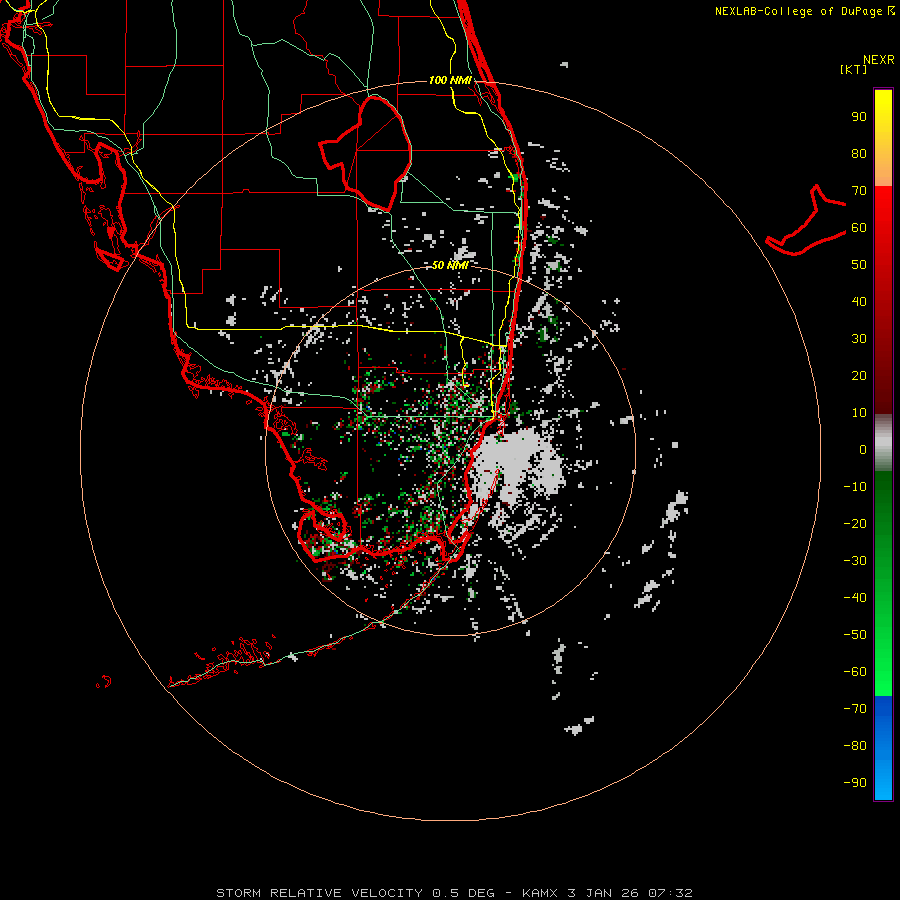
Task: Click the -40 value on the velocity scale
Action: 855,598
